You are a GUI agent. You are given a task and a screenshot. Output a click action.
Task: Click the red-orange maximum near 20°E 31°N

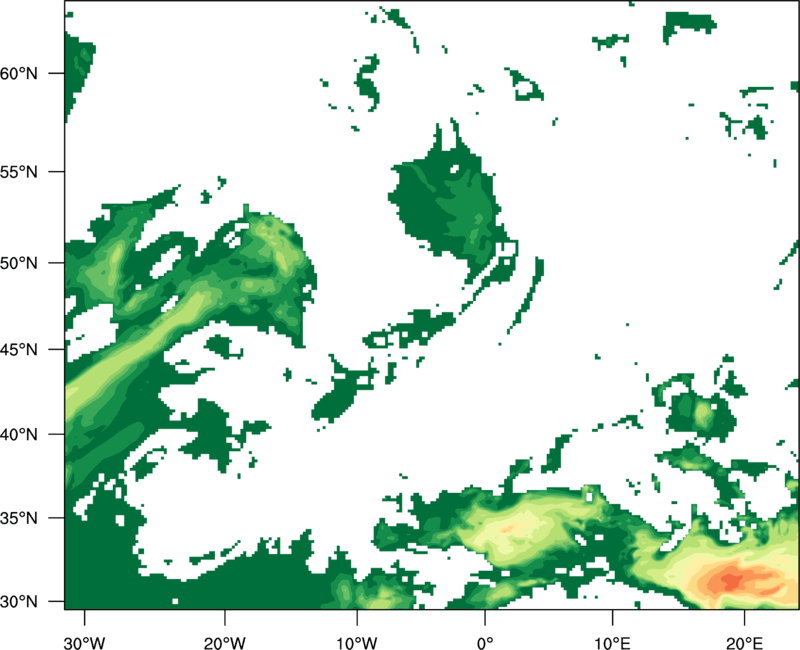tap(734, 581)
